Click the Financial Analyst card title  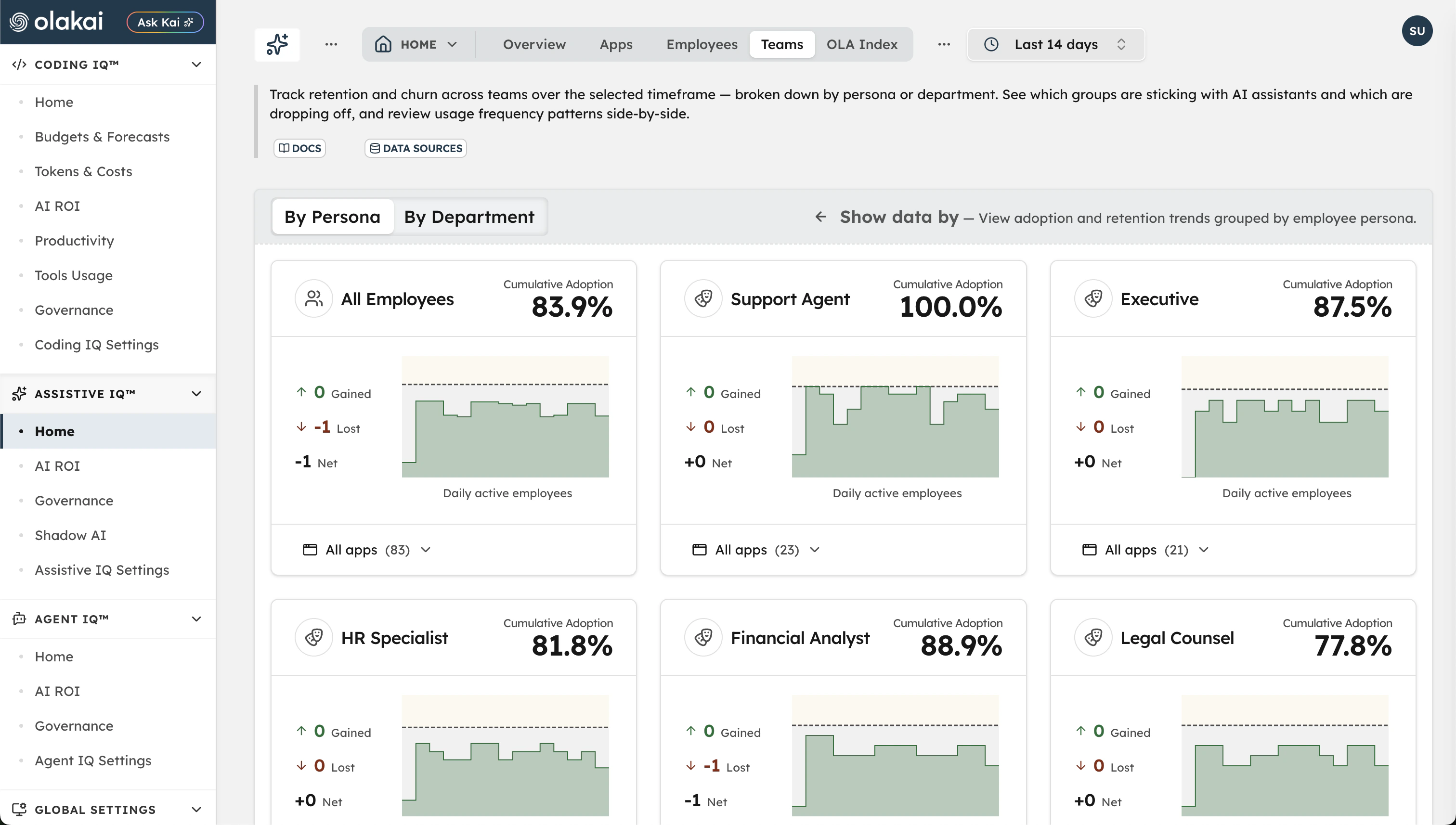[800, 637]
